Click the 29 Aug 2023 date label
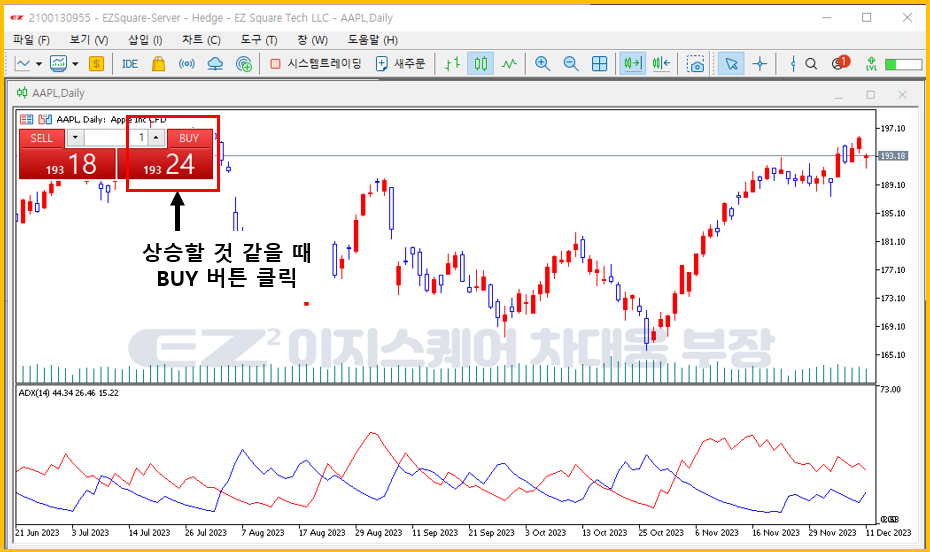The width and height of the screenshot is (930, 552). coord(378,532)
